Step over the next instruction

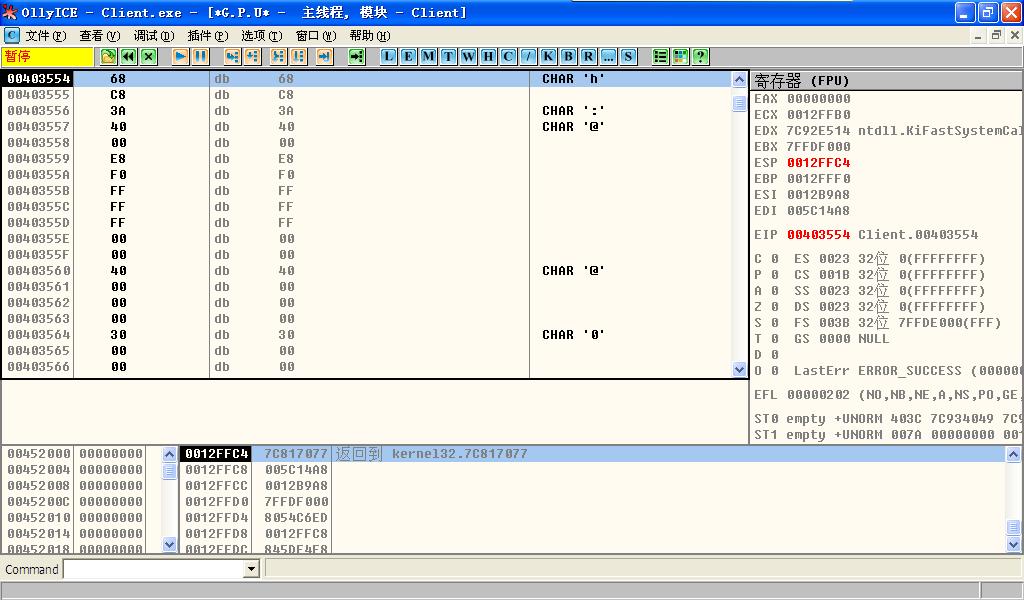point(252,56)
